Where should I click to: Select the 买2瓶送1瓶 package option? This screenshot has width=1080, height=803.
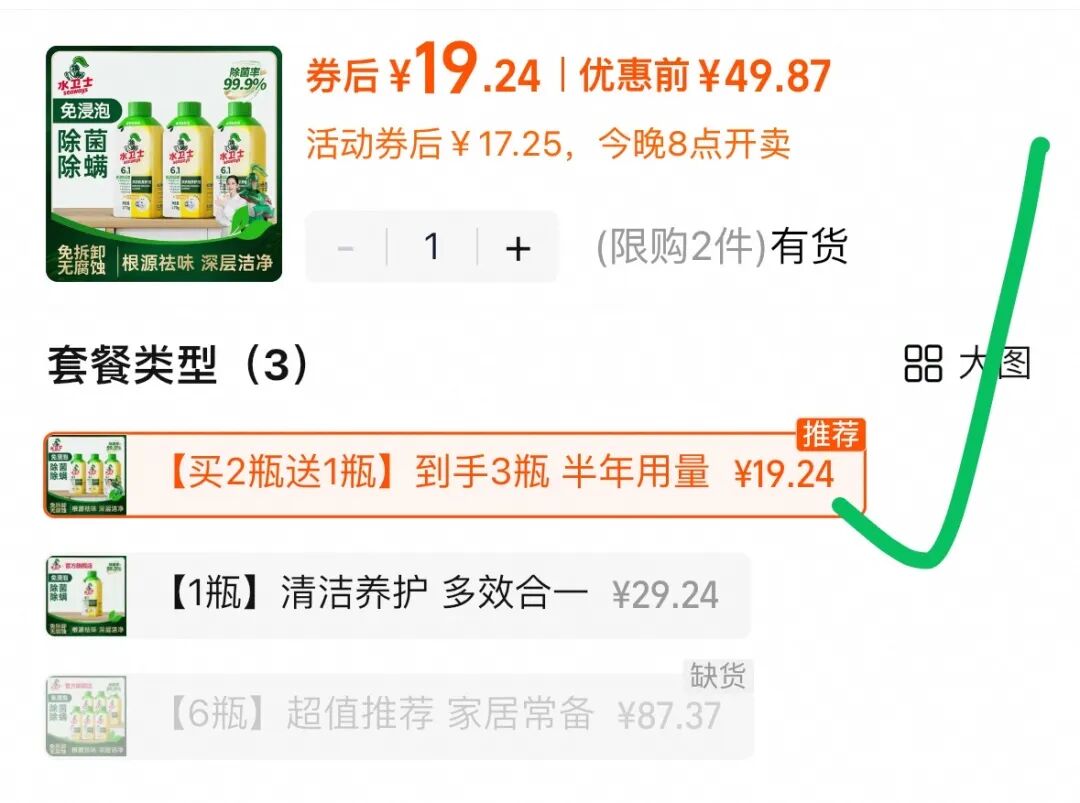pos(454,474)
